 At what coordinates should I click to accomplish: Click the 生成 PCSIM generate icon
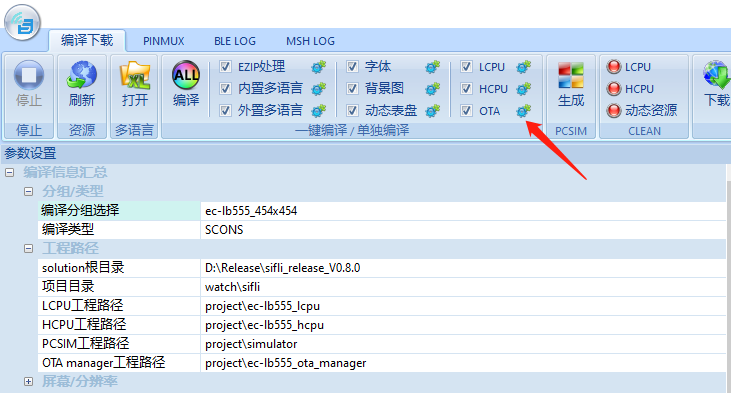click(x=571, y=75)
